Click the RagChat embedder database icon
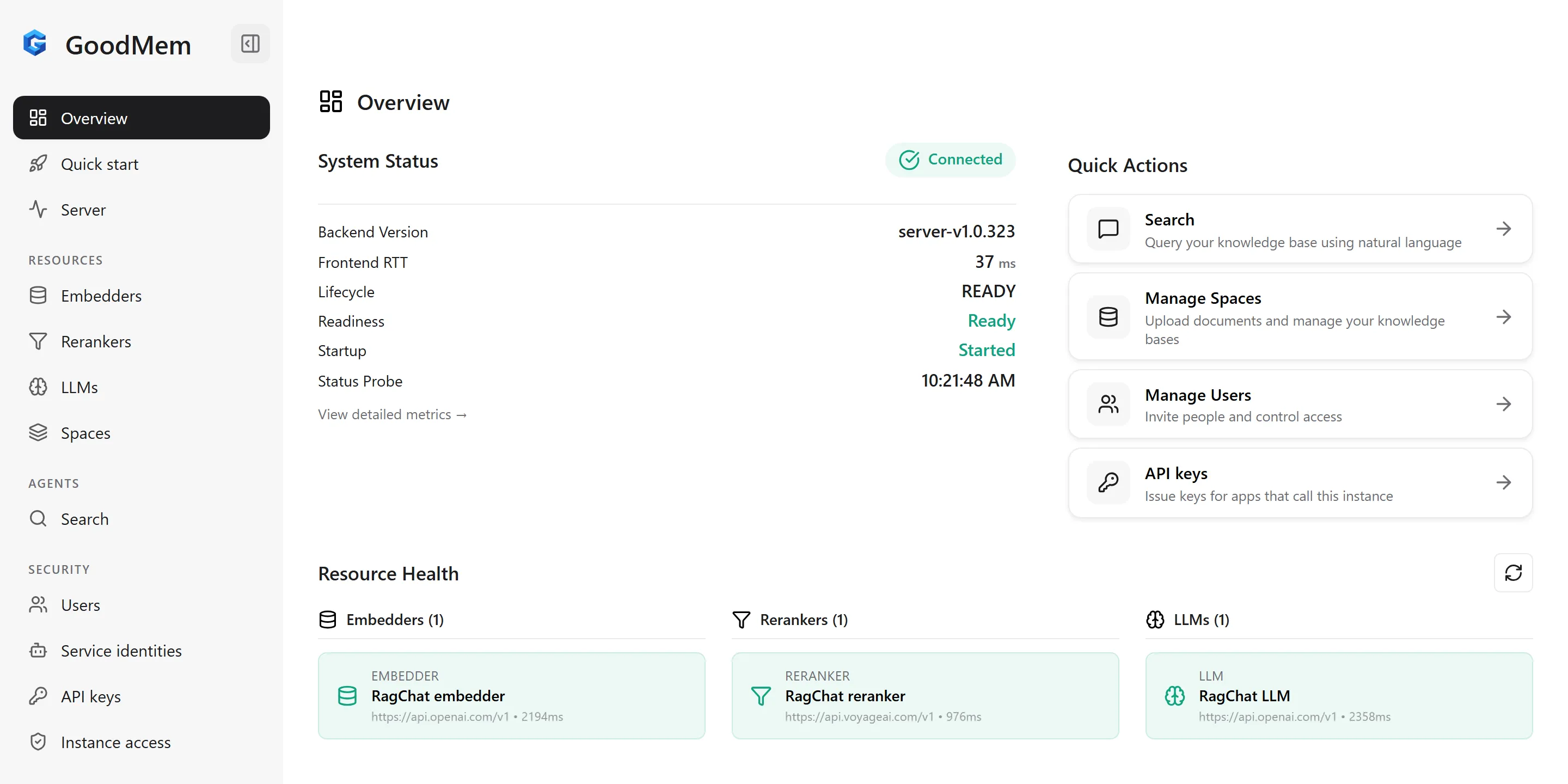 (x=347, y=696)
